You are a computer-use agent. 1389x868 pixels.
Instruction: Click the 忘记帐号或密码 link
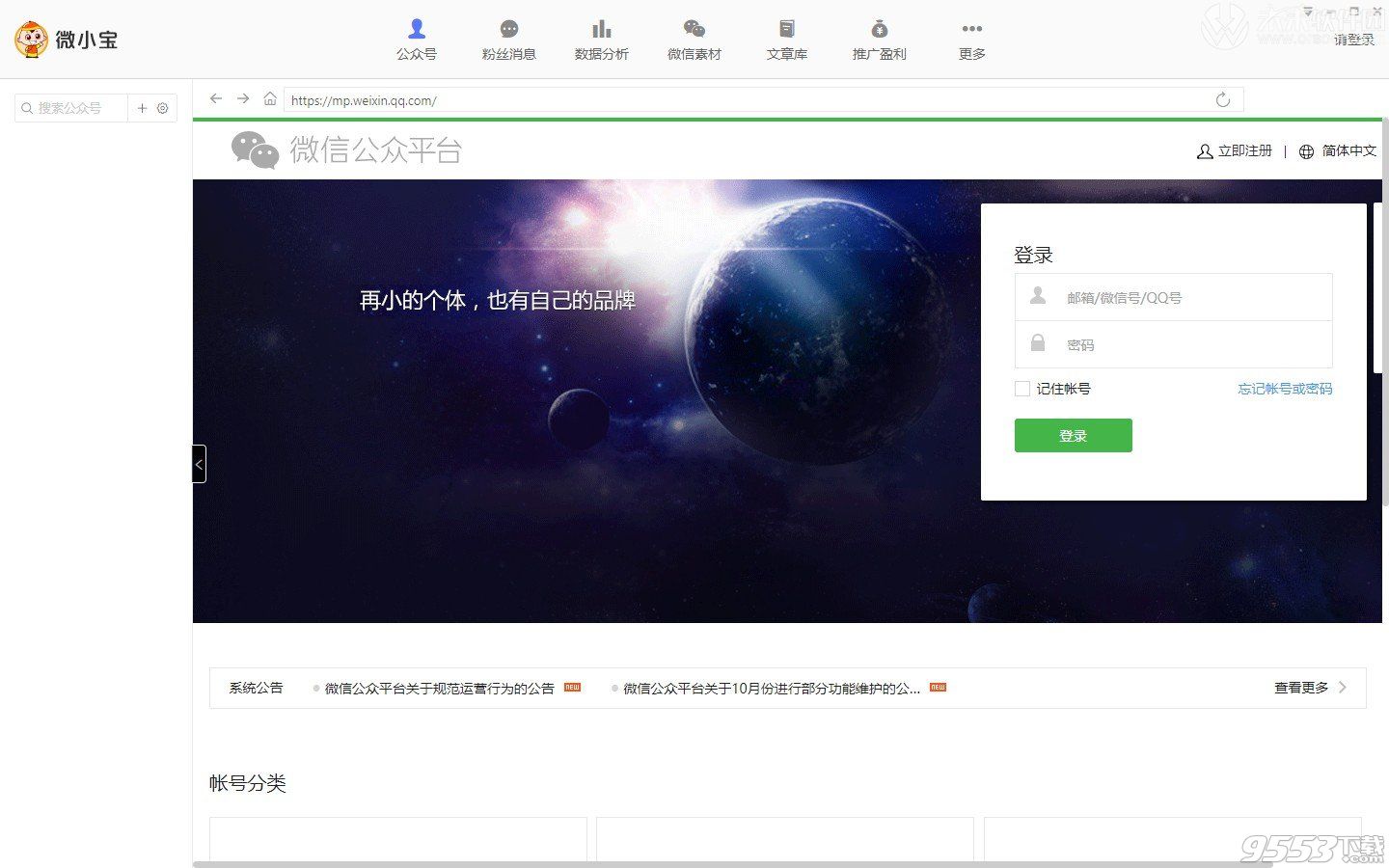1285,389
